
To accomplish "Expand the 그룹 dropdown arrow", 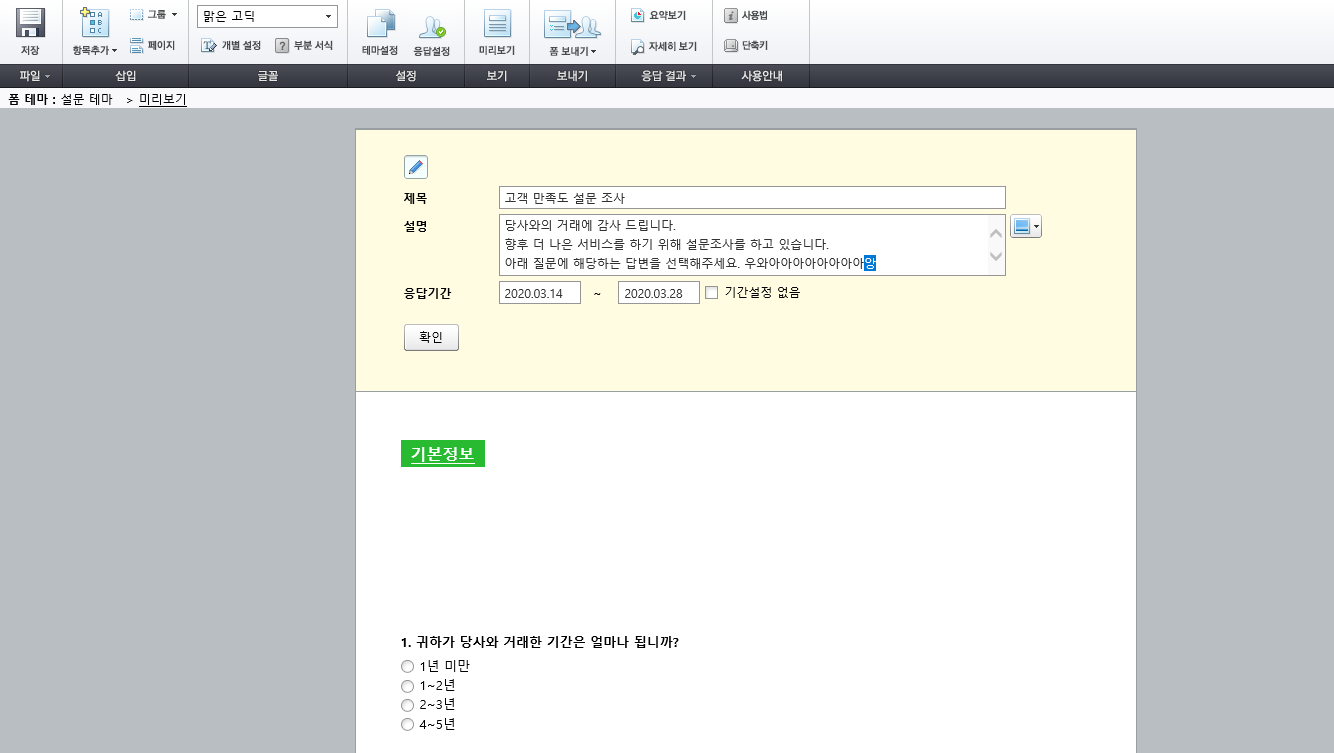I will 174,15.
